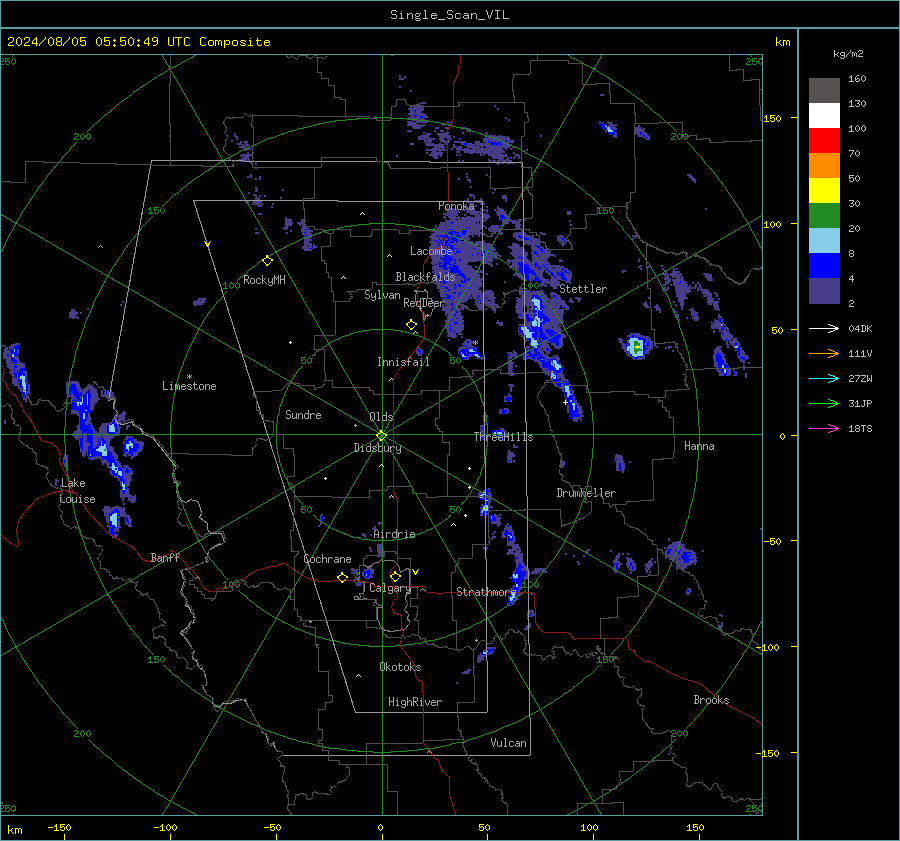Click the Banff label

coord(165,558)
